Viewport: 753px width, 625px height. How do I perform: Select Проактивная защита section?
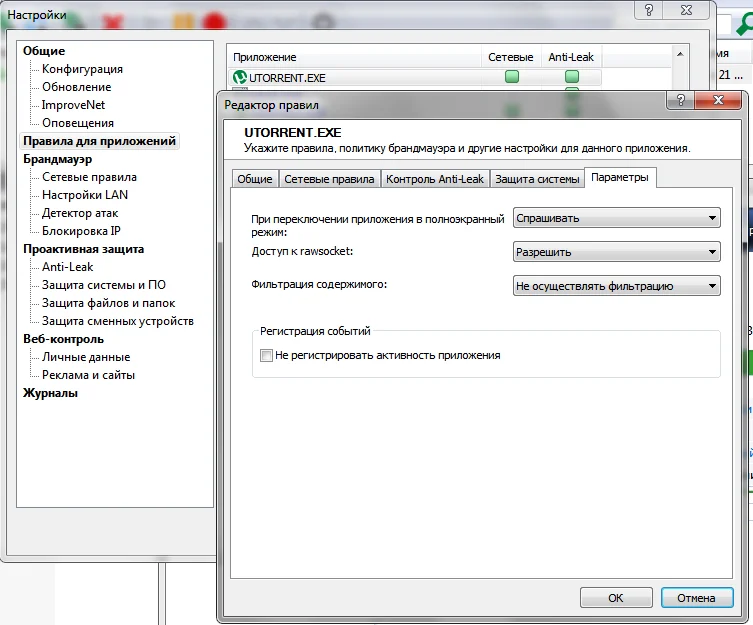click(x=84, y=249)
